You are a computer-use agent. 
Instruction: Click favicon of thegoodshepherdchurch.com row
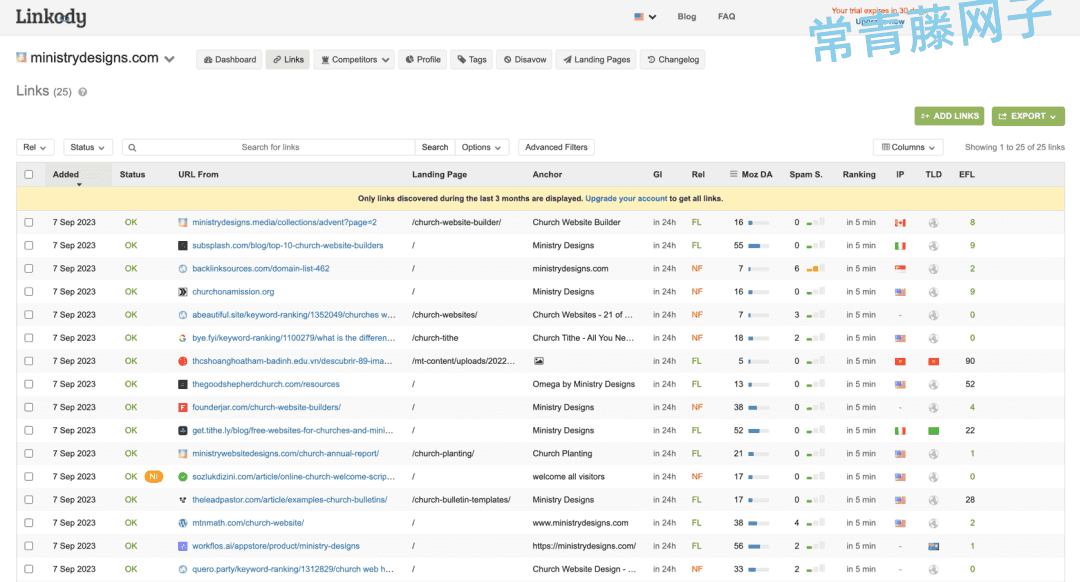click(183, 384)
